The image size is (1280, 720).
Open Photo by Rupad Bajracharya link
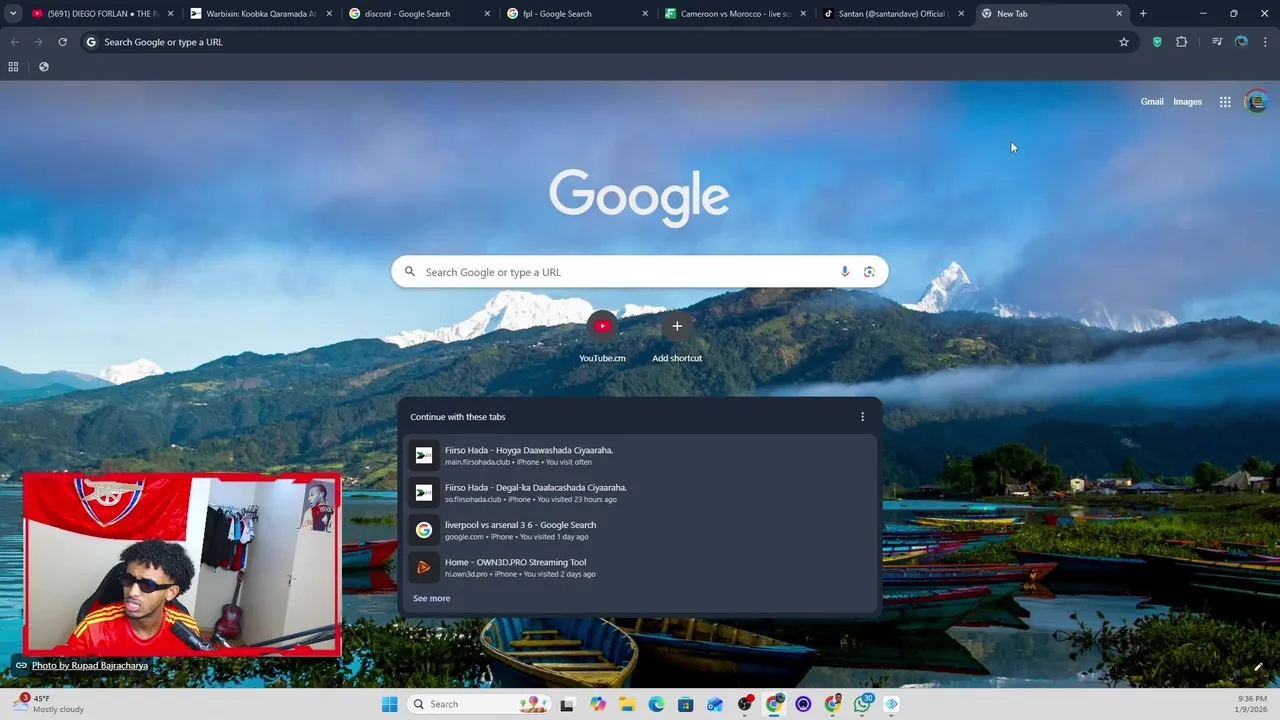coord(90,665)
